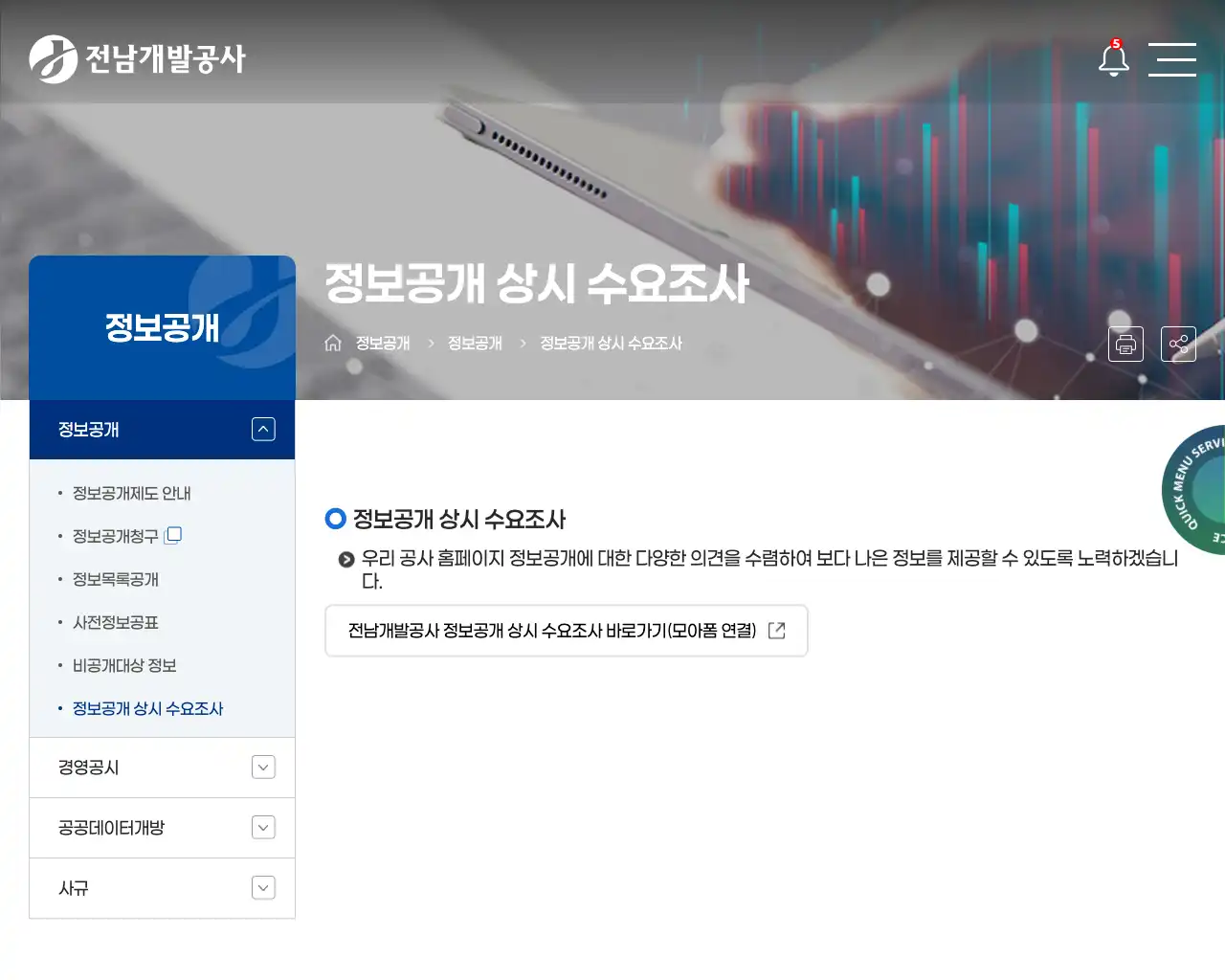The width and height of the screenshot is (1225, 980).
Task: Click the print page icon
Action: coord(1125,344)
